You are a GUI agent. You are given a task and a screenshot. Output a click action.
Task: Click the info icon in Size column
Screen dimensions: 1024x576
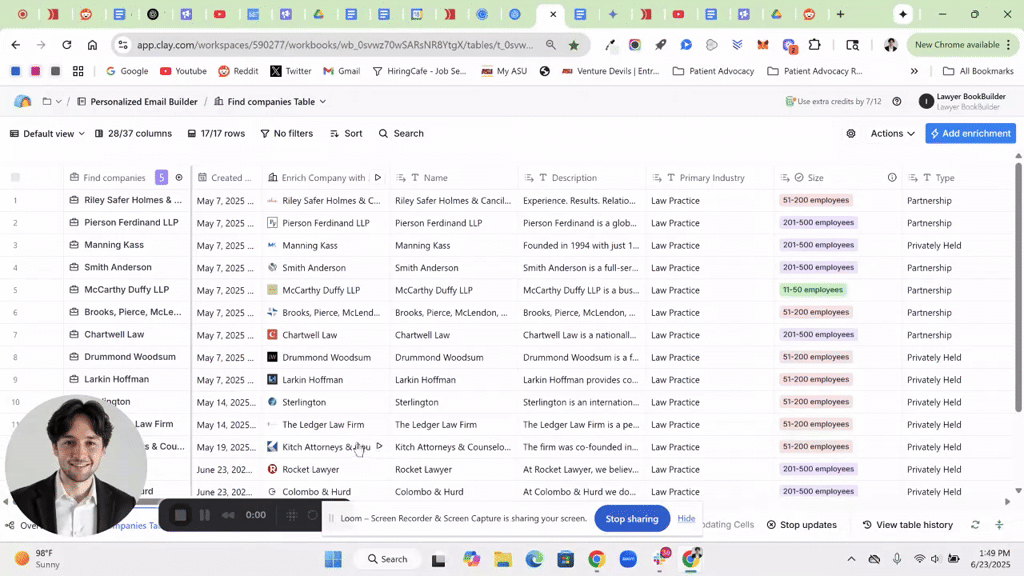tap(892, 178)
